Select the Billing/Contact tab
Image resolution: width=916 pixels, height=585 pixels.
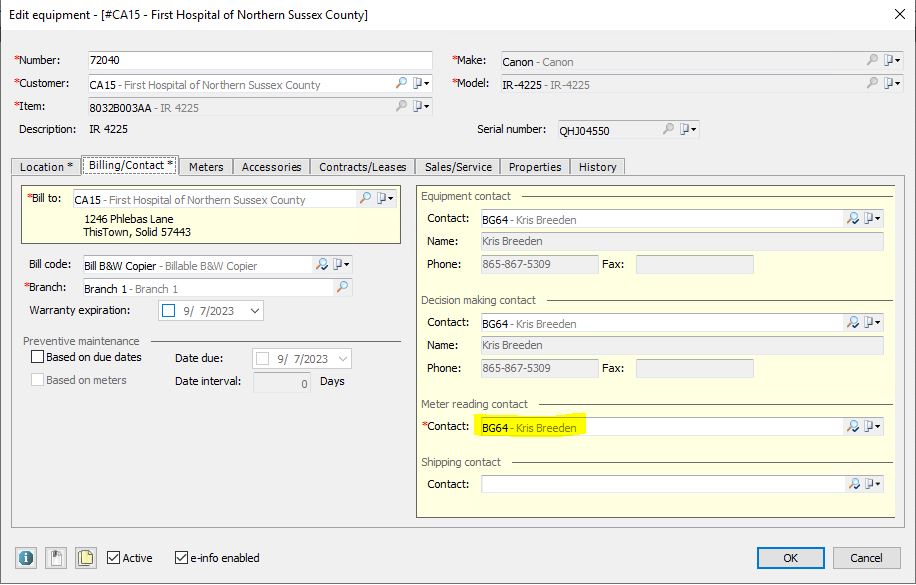(x=130, y=165)
